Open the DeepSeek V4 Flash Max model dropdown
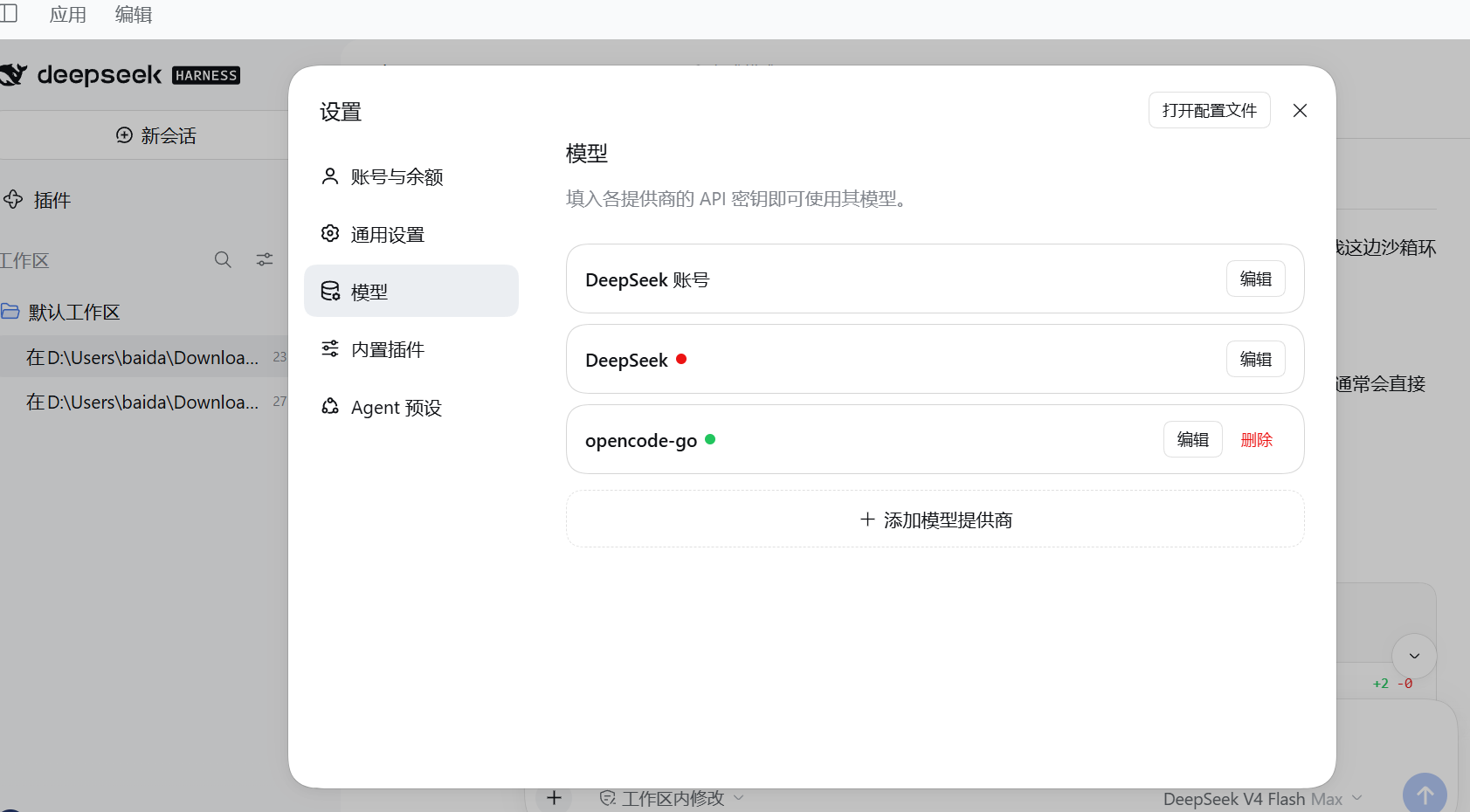Screen dimensions: 1470x812 (x=1262, y=799)
